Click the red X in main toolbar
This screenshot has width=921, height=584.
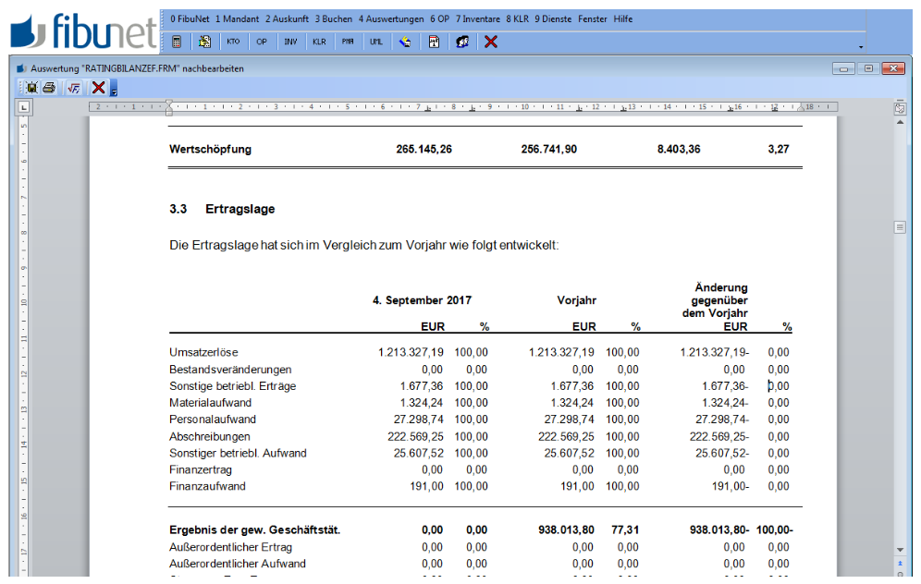[491, 42]
